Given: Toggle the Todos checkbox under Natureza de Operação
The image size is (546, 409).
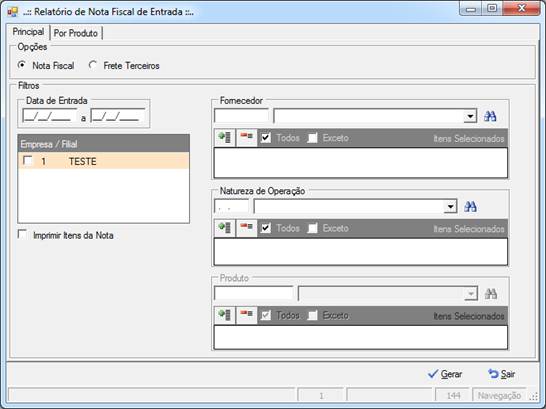Looking at the screenshot, I should [266, 228].
